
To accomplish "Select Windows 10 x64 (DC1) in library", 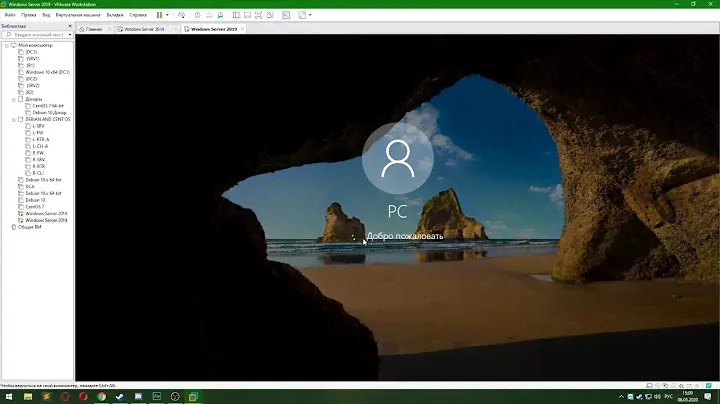I will (48, 73).
